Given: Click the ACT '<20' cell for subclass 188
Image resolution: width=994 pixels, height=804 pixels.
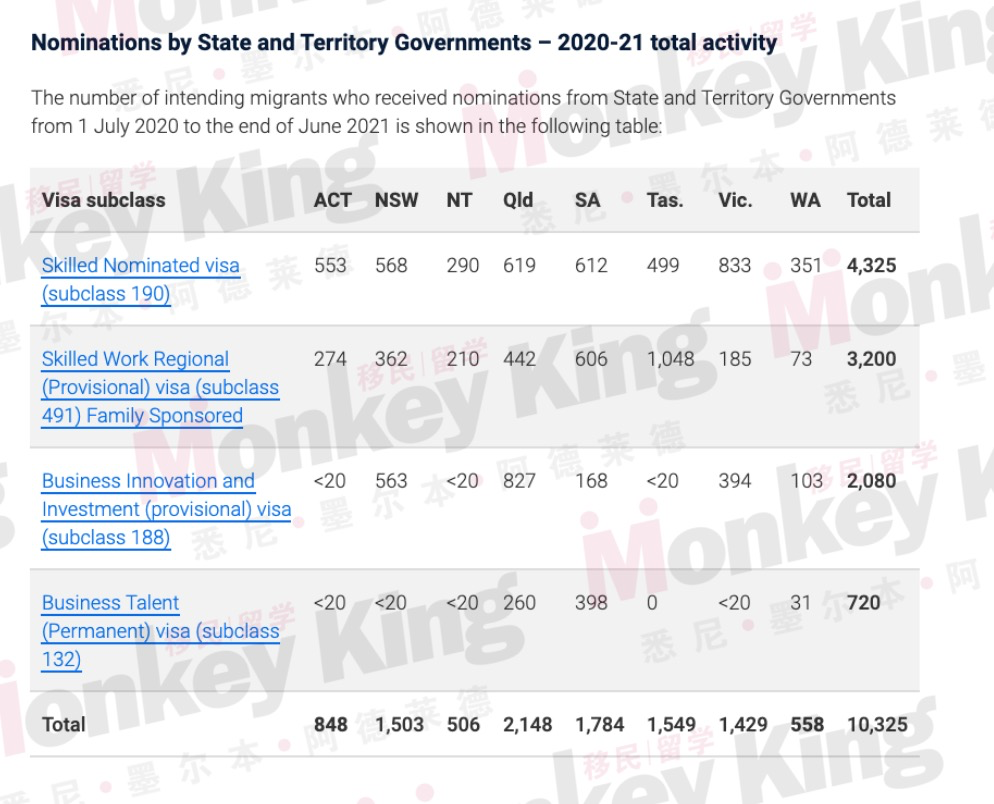Looking at the screenshot, I should click(330, 481).
